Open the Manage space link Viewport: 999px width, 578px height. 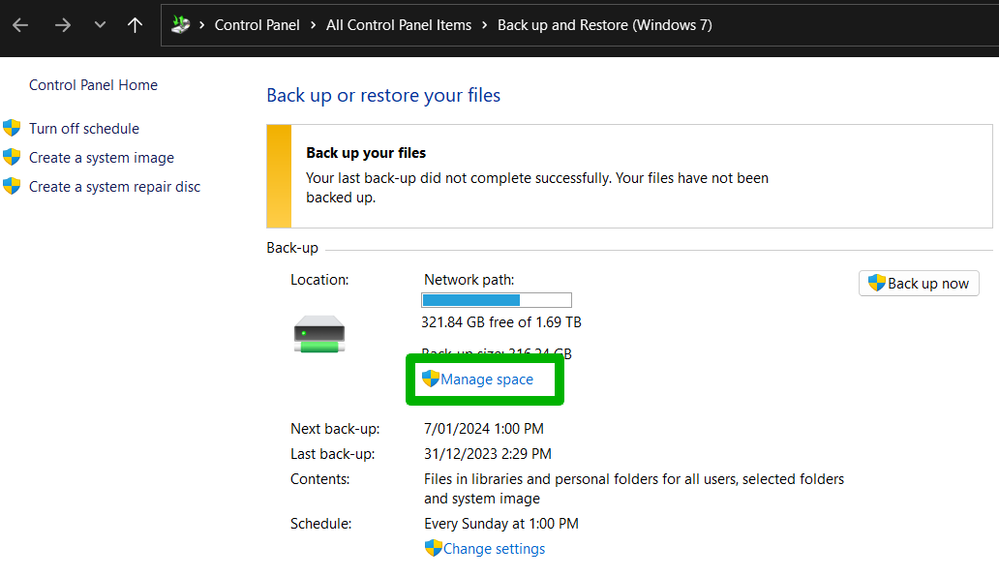pos(486,379)
